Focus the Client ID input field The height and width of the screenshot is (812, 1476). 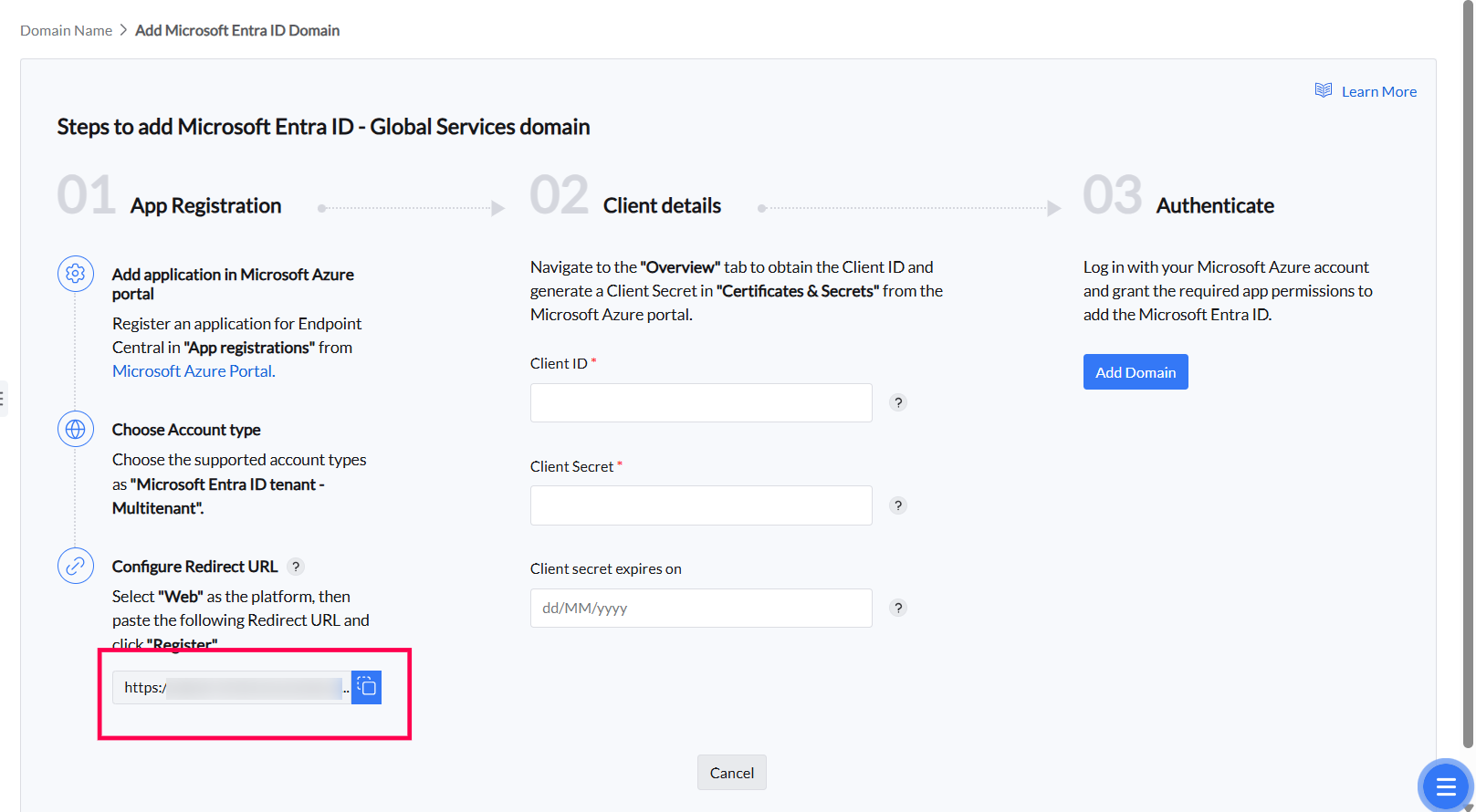tap(701, 402)
